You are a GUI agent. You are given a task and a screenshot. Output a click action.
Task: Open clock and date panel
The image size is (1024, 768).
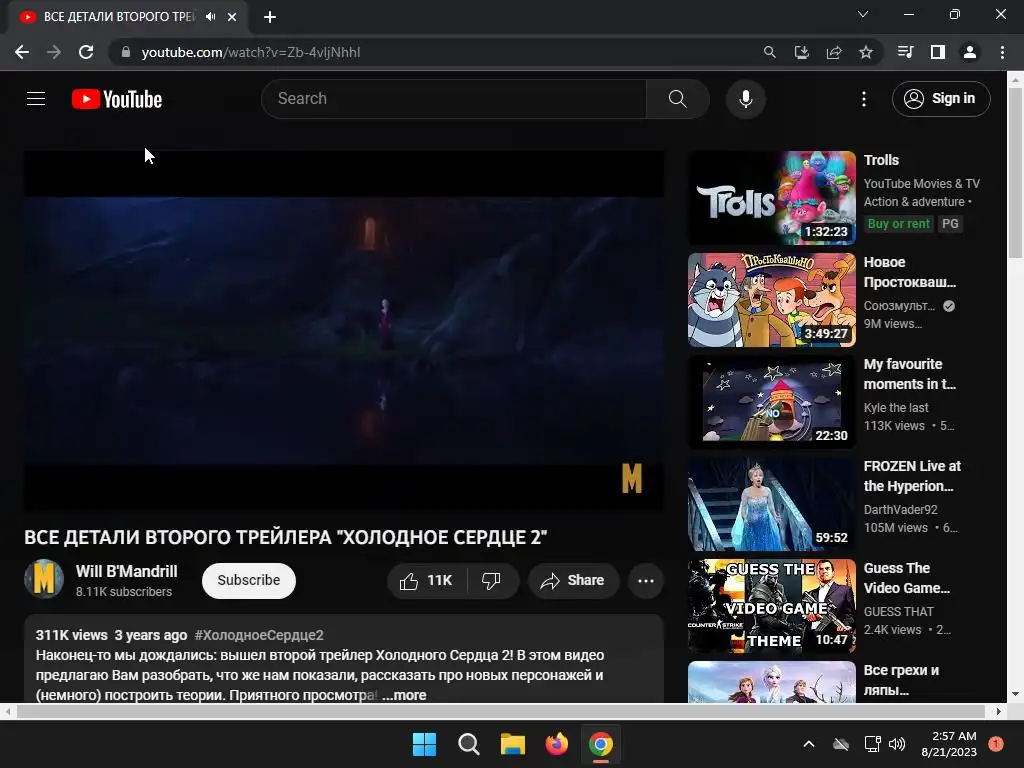949,744
